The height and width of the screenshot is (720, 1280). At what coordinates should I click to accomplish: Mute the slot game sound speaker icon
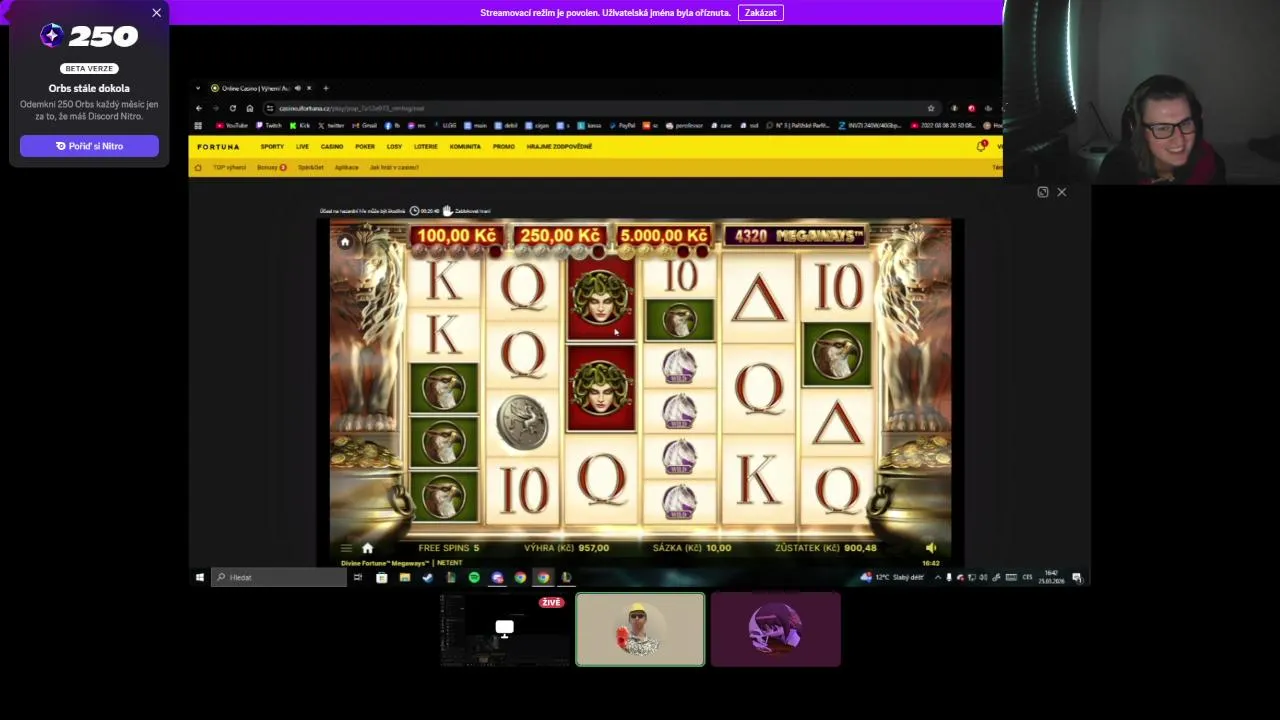[x=931, y=548]
